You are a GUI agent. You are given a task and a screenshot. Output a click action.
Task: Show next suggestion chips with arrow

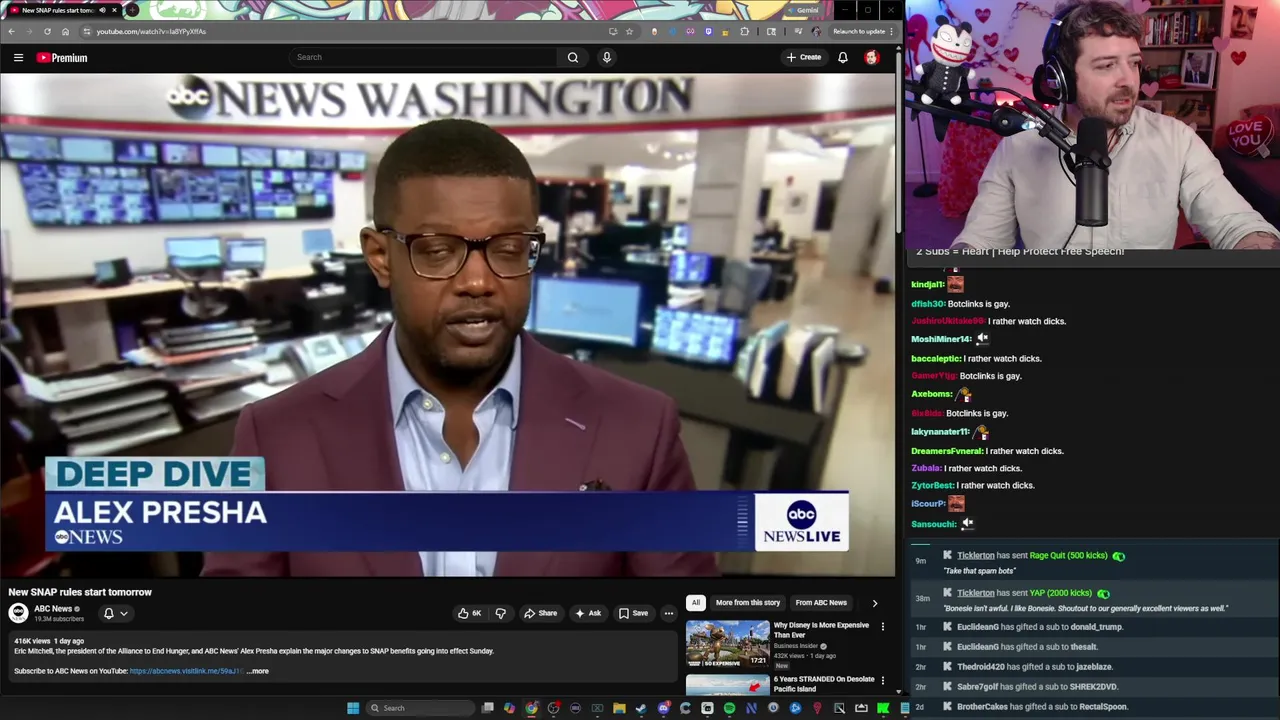coord(875,603)
